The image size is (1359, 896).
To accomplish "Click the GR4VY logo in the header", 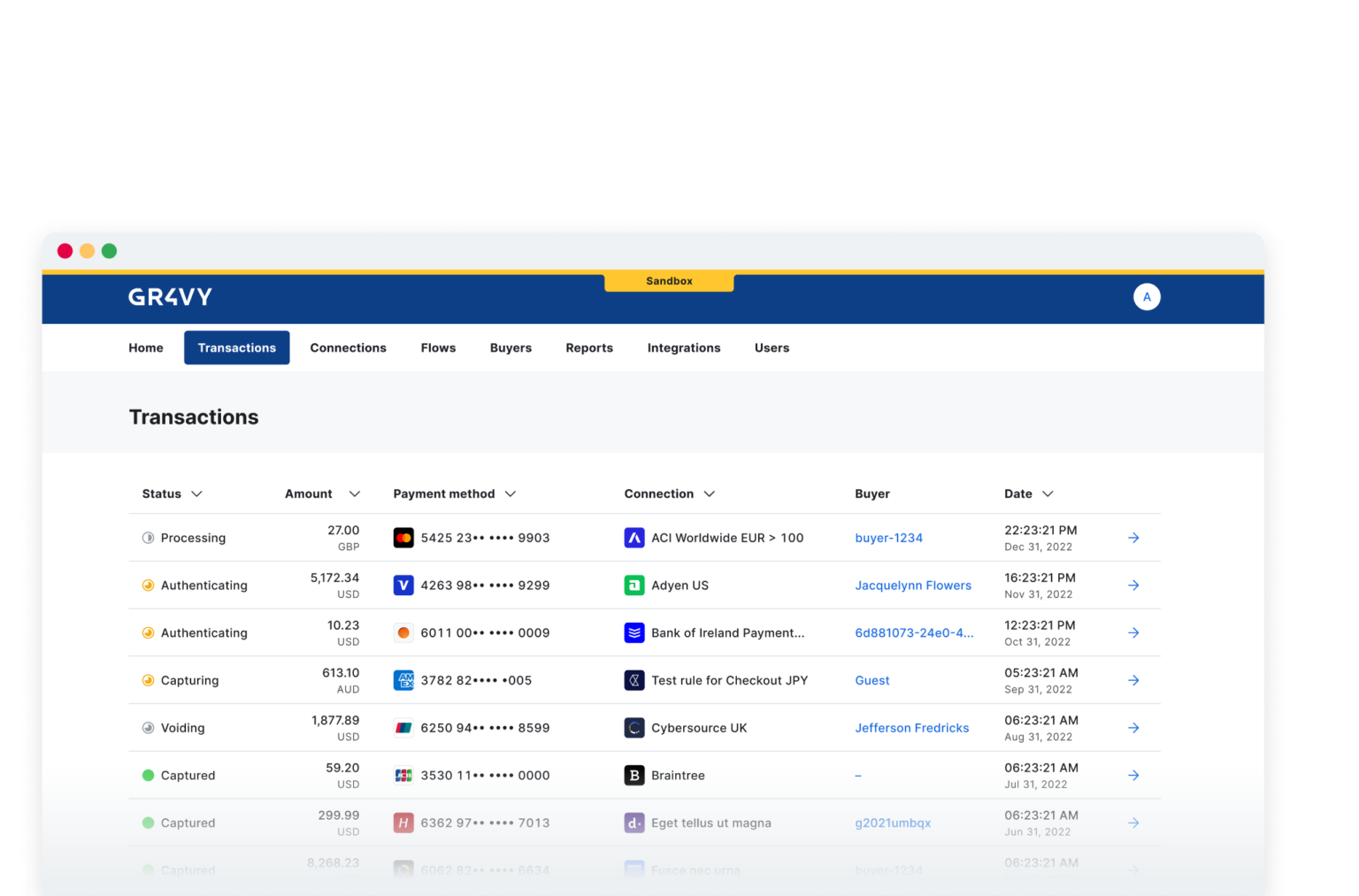I will pyautogui.click(x=169, y=296).
